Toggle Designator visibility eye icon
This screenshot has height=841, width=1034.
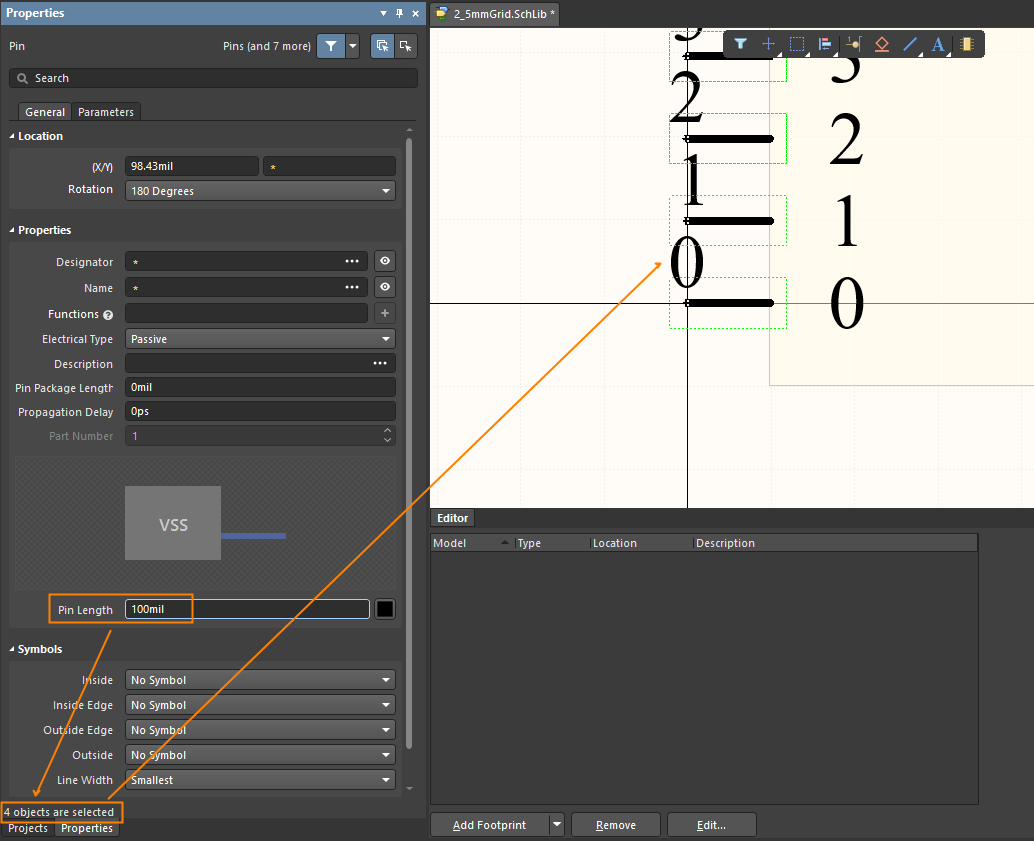coord(385,262)
